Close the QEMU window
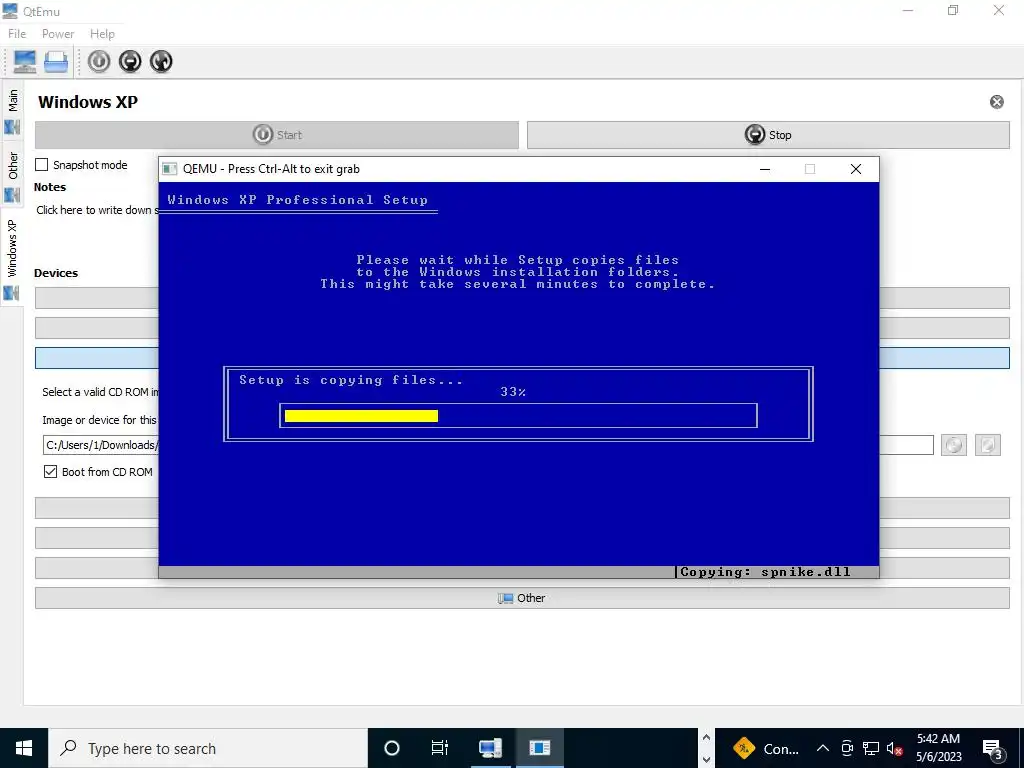This screenshot has height=768, width=1024. 856,169
